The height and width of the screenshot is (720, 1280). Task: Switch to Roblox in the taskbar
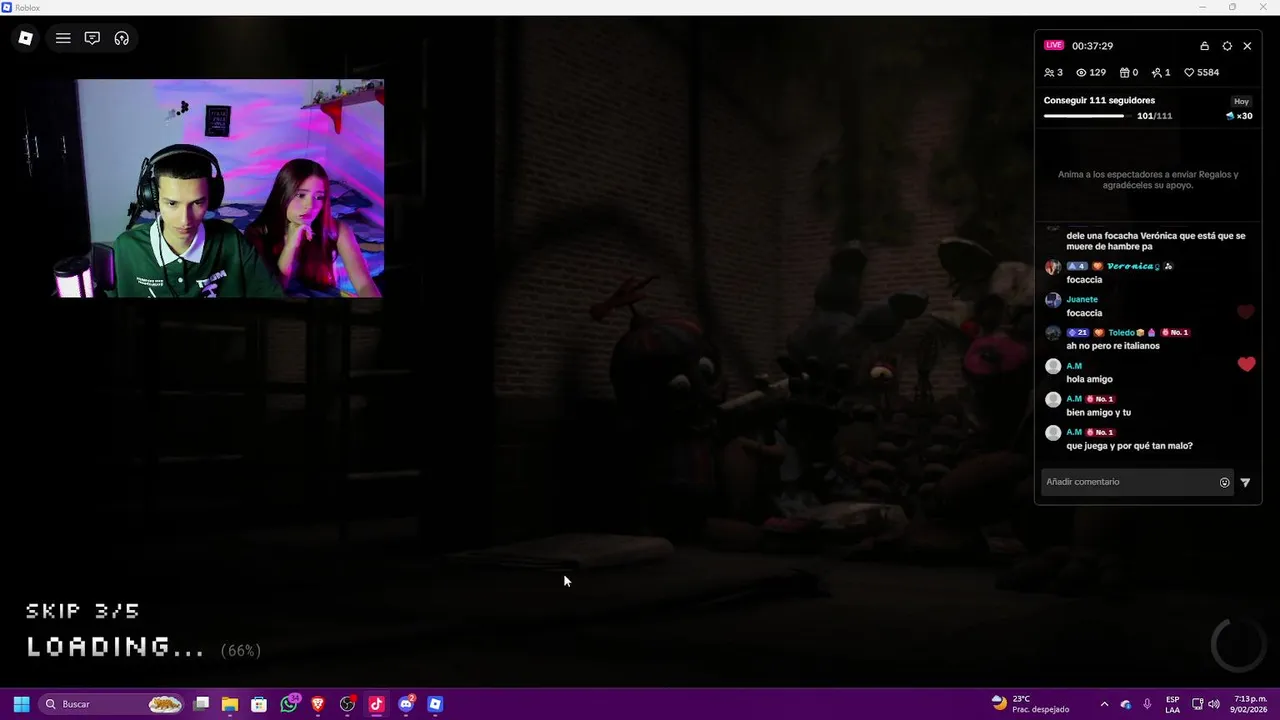point(435,704)
